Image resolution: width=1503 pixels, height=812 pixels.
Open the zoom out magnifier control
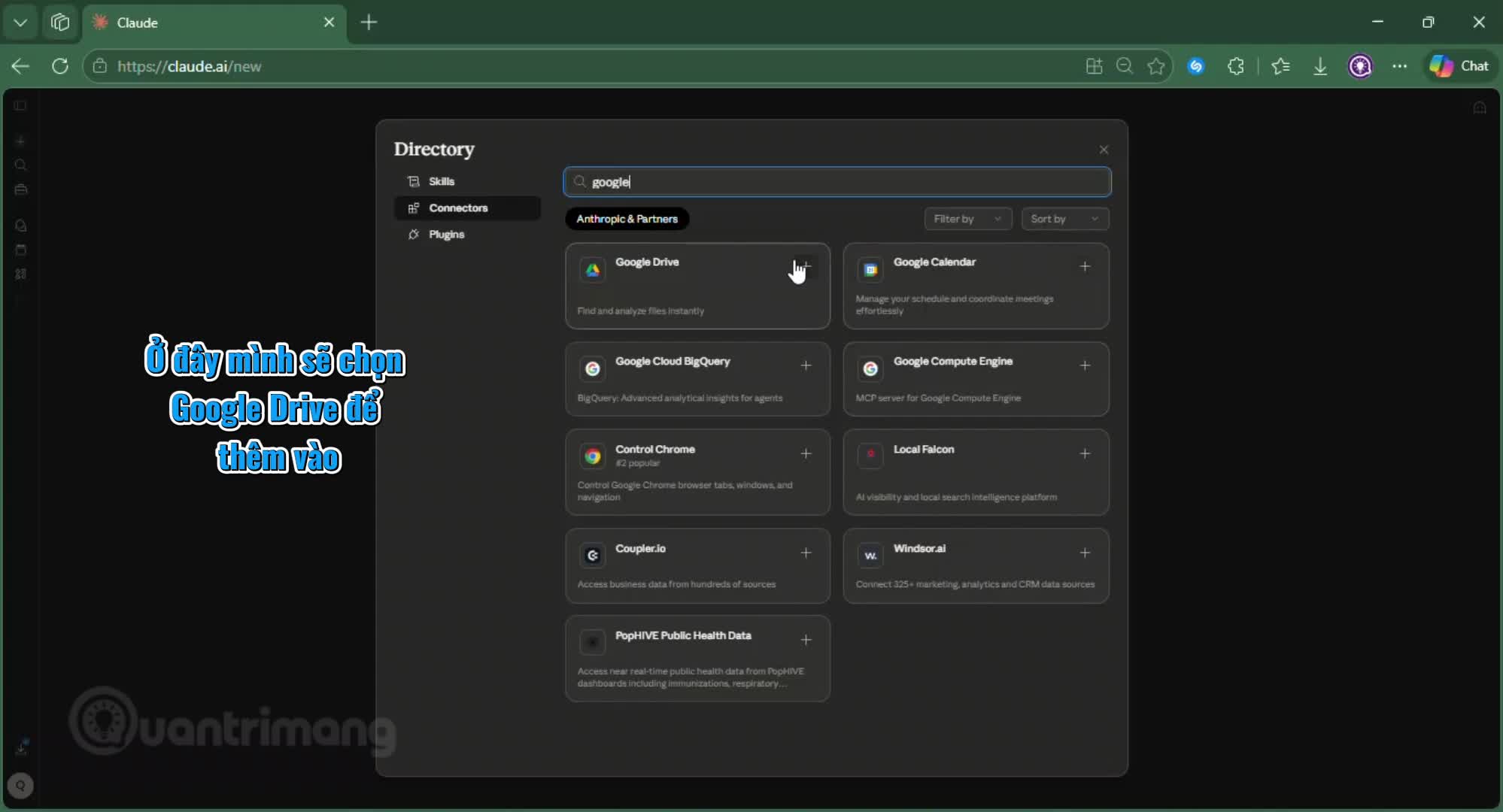tap(1125, 66)
